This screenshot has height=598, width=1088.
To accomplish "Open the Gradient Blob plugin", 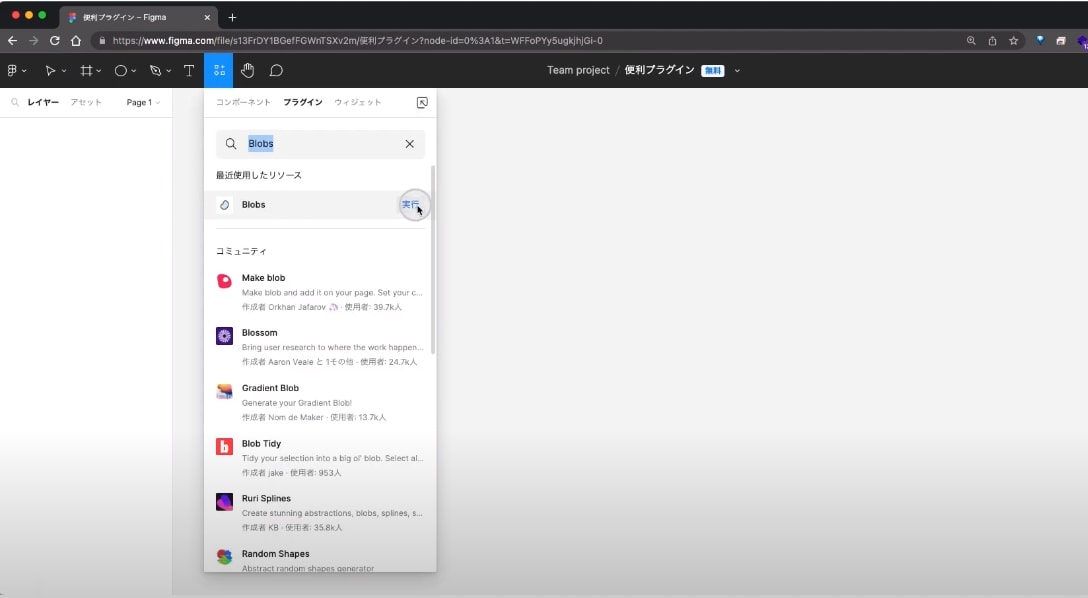I will pos(320,402).
